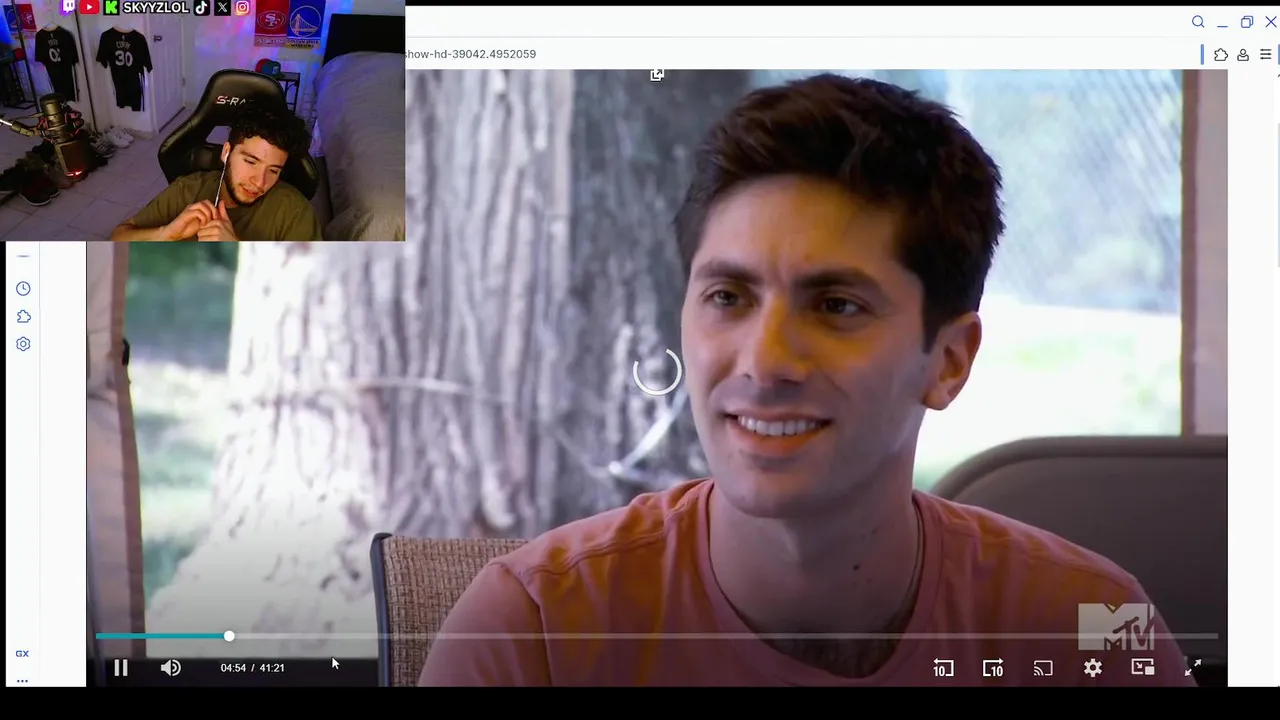The height and width of the screenshot is (720, 1280).
Task: Open the sidebar three-dots more menu
Action: tap(22, 681)
